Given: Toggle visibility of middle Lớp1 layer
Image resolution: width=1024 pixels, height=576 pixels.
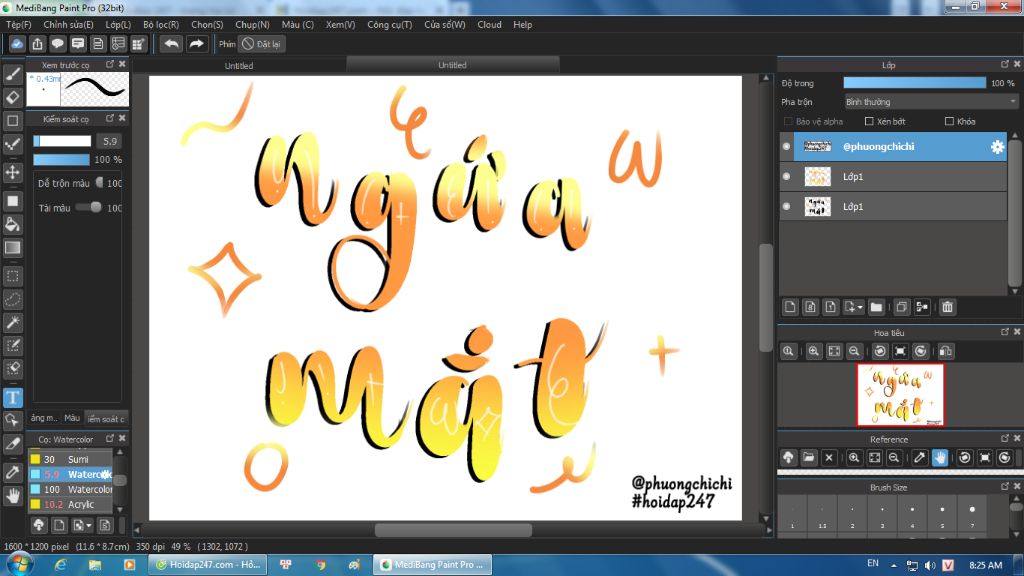Looking at the screenshot, I should [786, 176].
